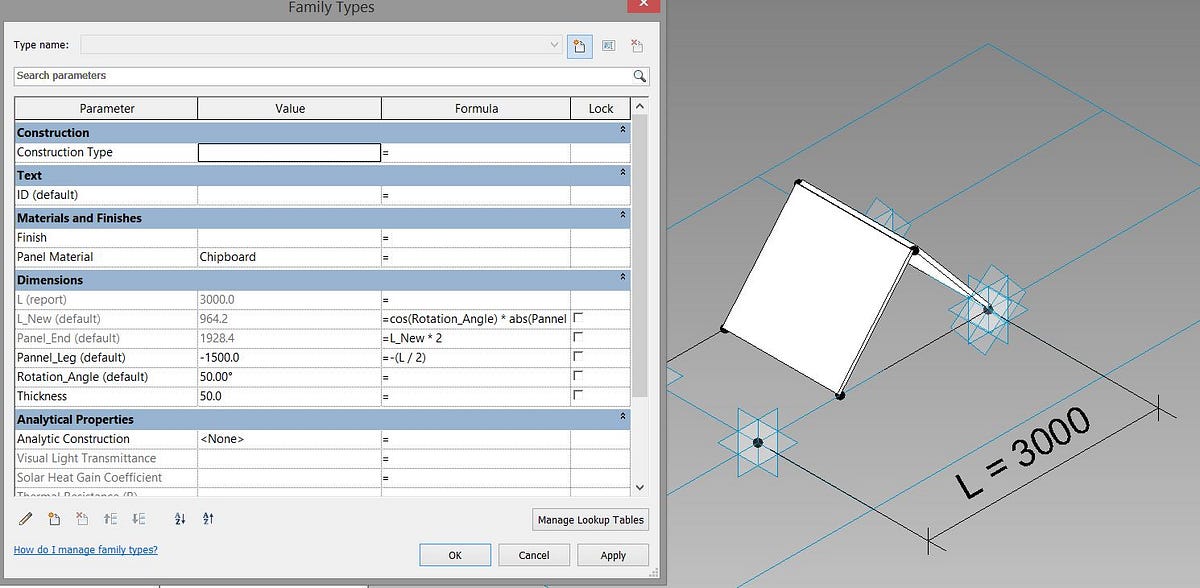Click the Edit Parameter pencil icon
1200x588 pixels.
point(26,519)
